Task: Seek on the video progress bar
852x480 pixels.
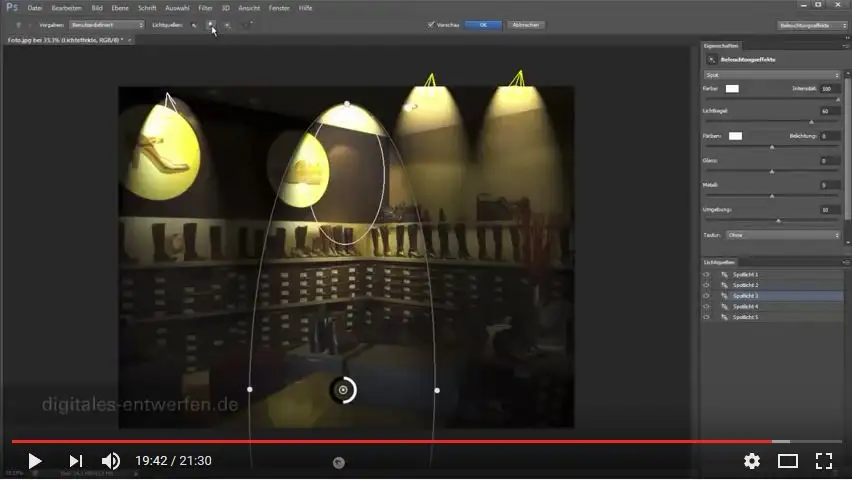Action: (427, 441)
